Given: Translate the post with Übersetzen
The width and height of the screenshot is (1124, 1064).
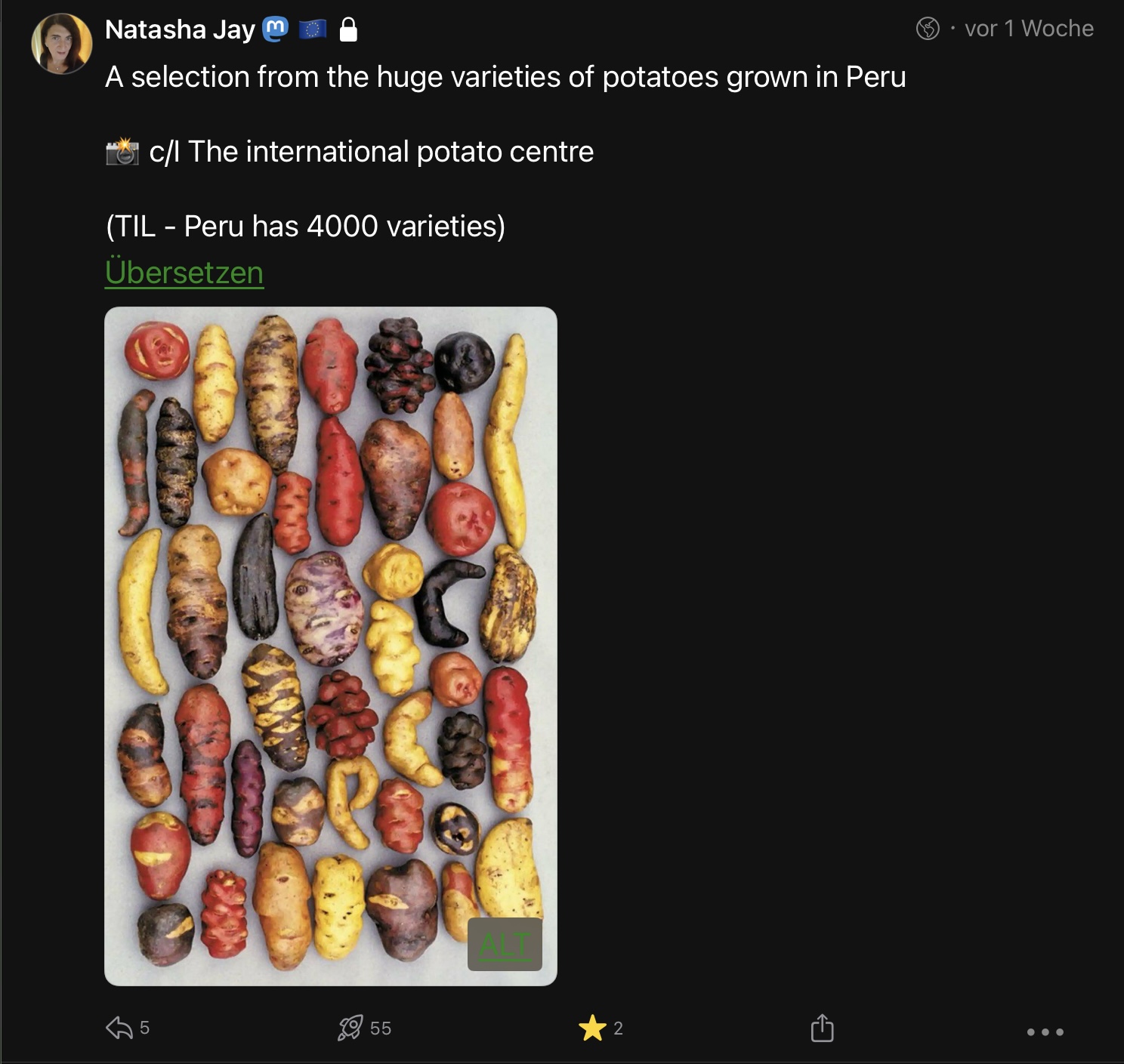Looking at the screenshot, I should click(x=184, y=272).
